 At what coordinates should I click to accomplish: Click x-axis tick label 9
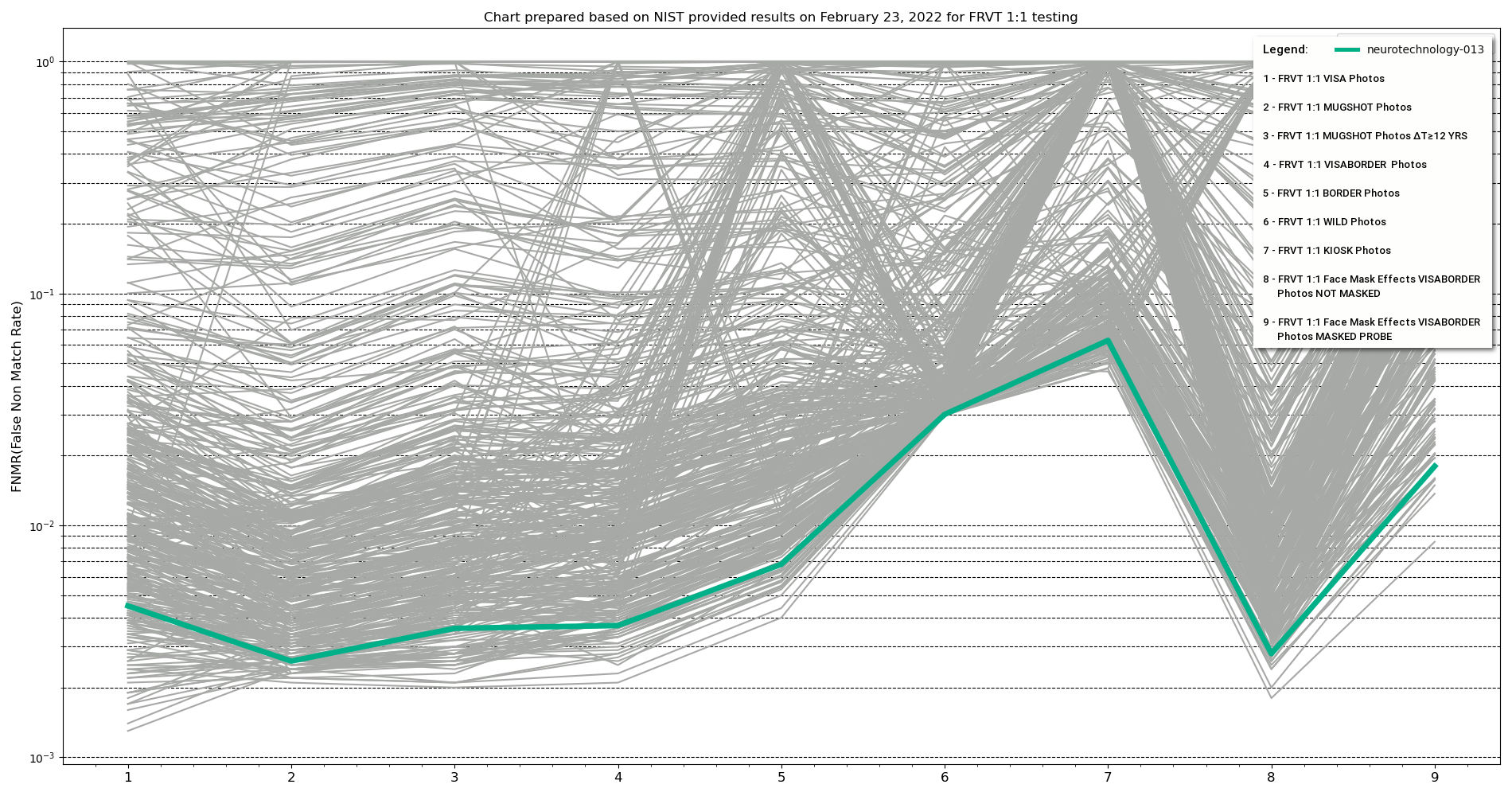coord(1435,778)
